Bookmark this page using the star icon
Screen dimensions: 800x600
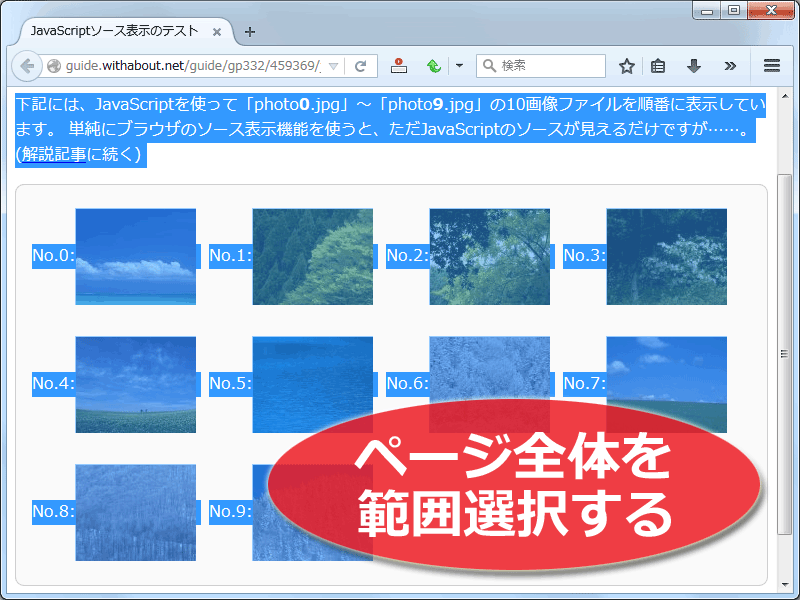pyautogui.click(x=626, y=66)
